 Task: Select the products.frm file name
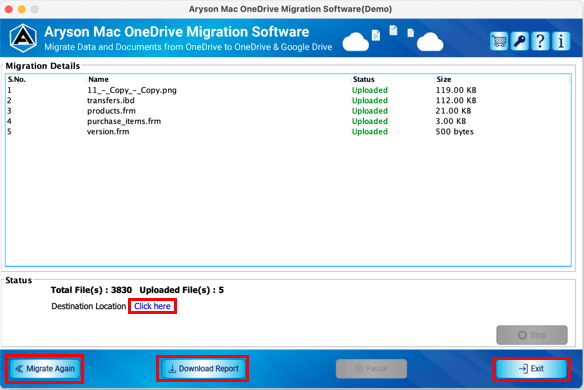111,111
